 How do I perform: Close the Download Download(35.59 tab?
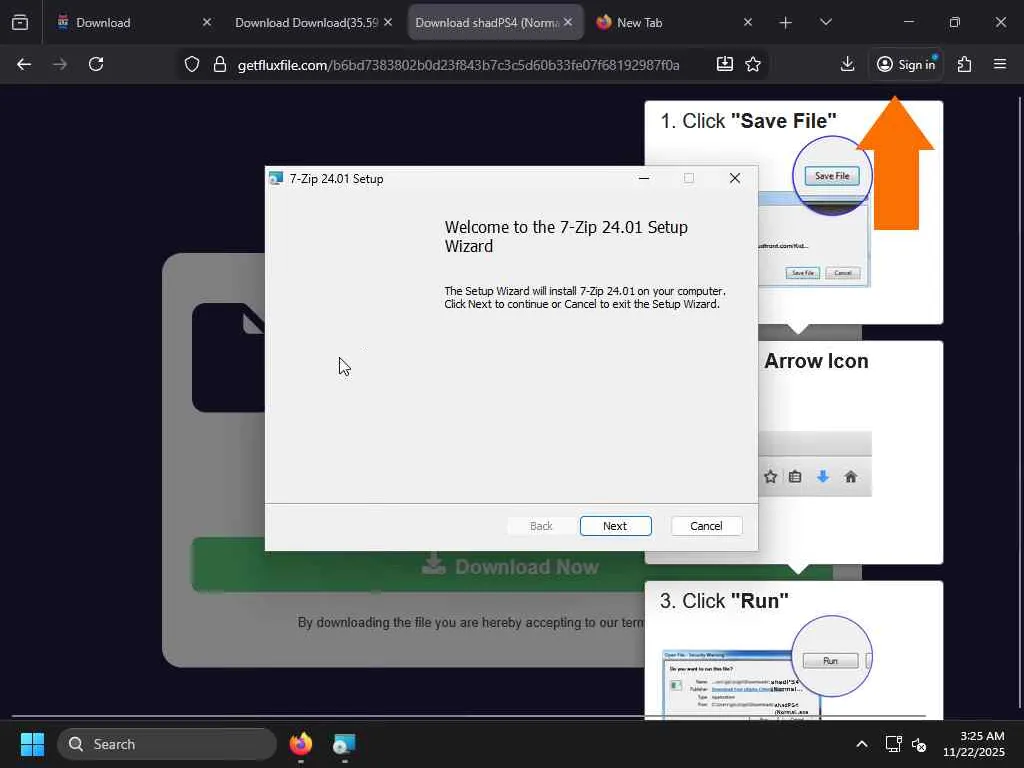click(x=388, y=22)
